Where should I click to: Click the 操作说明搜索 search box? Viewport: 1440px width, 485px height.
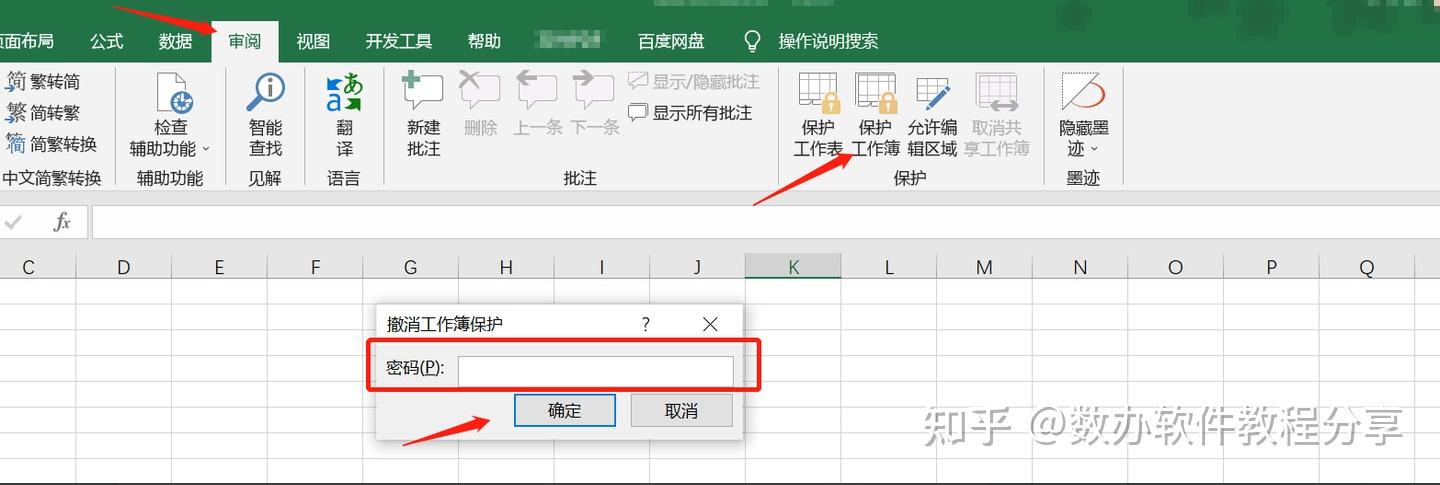coord(828,41)
